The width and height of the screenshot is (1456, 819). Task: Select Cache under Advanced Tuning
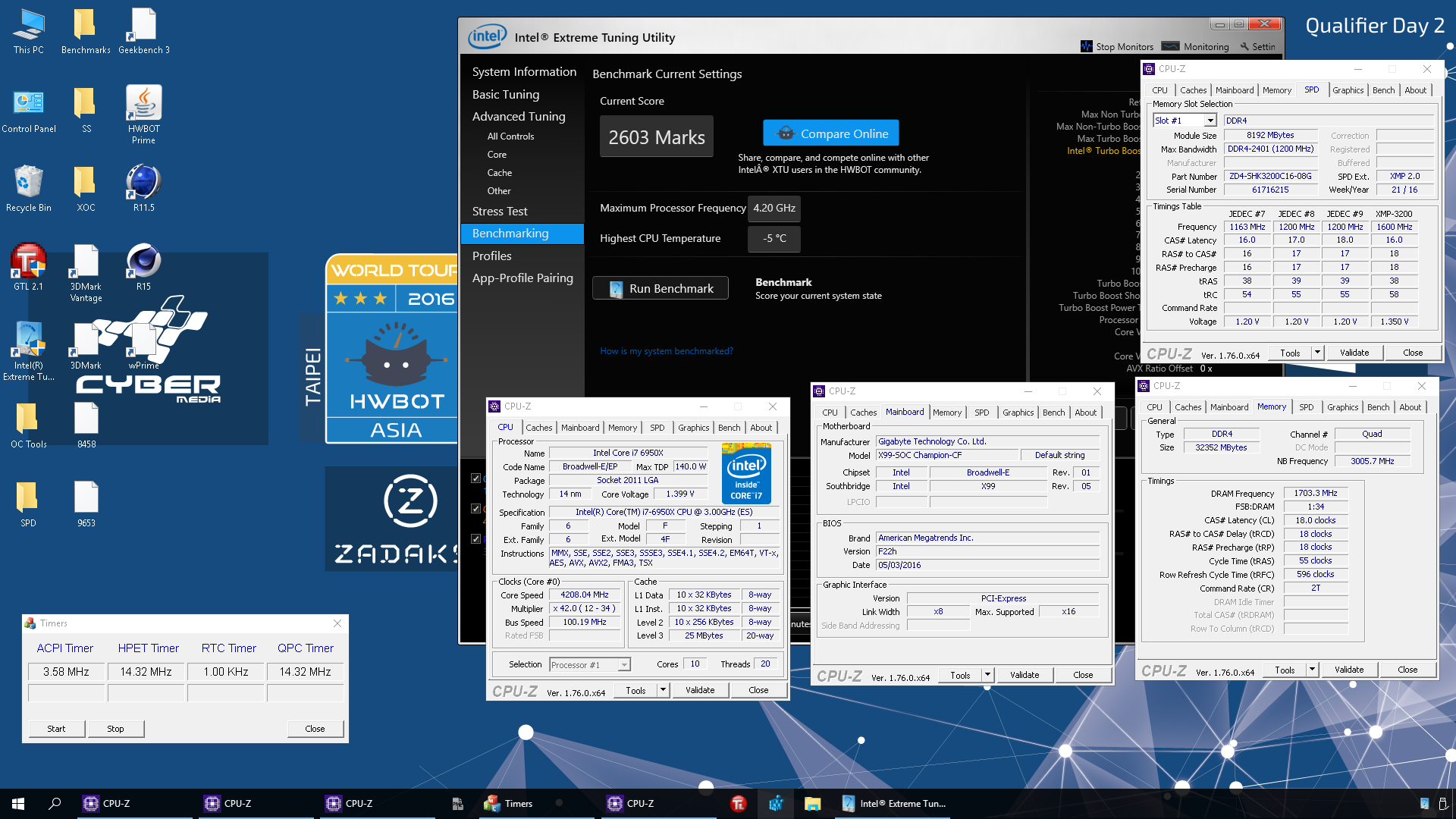point(499,172)
